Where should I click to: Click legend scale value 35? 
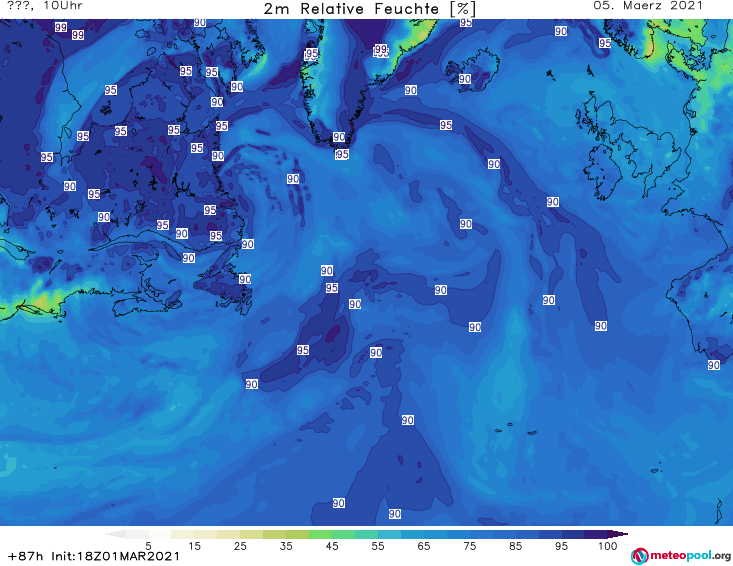coord(286,546)
